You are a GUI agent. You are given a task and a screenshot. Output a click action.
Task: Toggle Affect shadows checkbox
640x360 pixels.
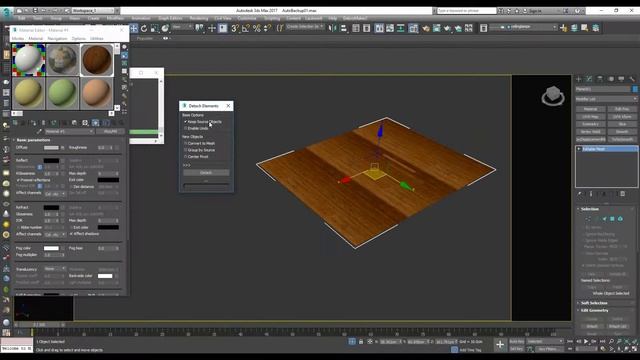71,234
